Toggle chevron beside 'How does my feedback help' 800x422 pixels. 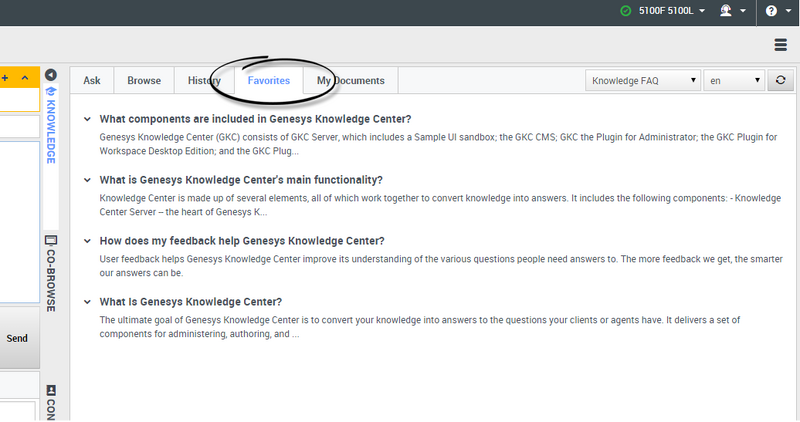pos(88,241)
